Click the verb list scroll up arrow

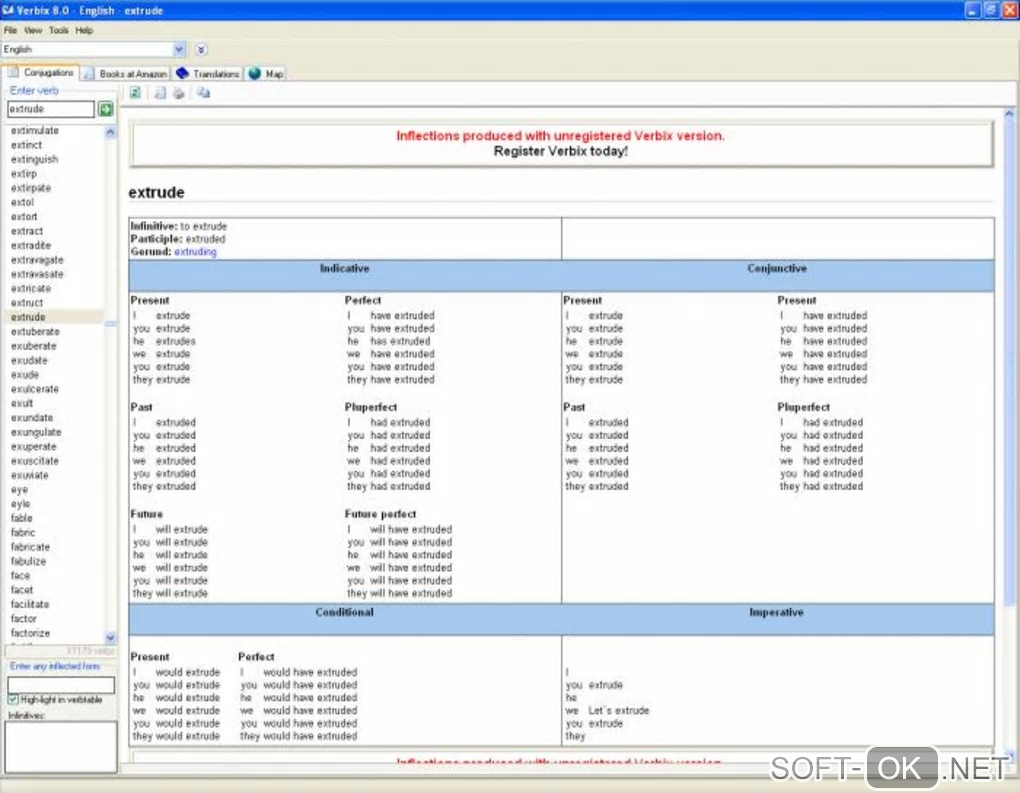click(110, 132)
